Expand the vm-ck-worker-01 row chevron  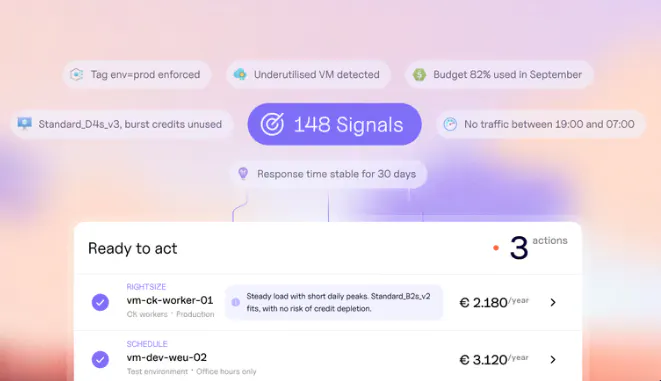click(553, 302)
